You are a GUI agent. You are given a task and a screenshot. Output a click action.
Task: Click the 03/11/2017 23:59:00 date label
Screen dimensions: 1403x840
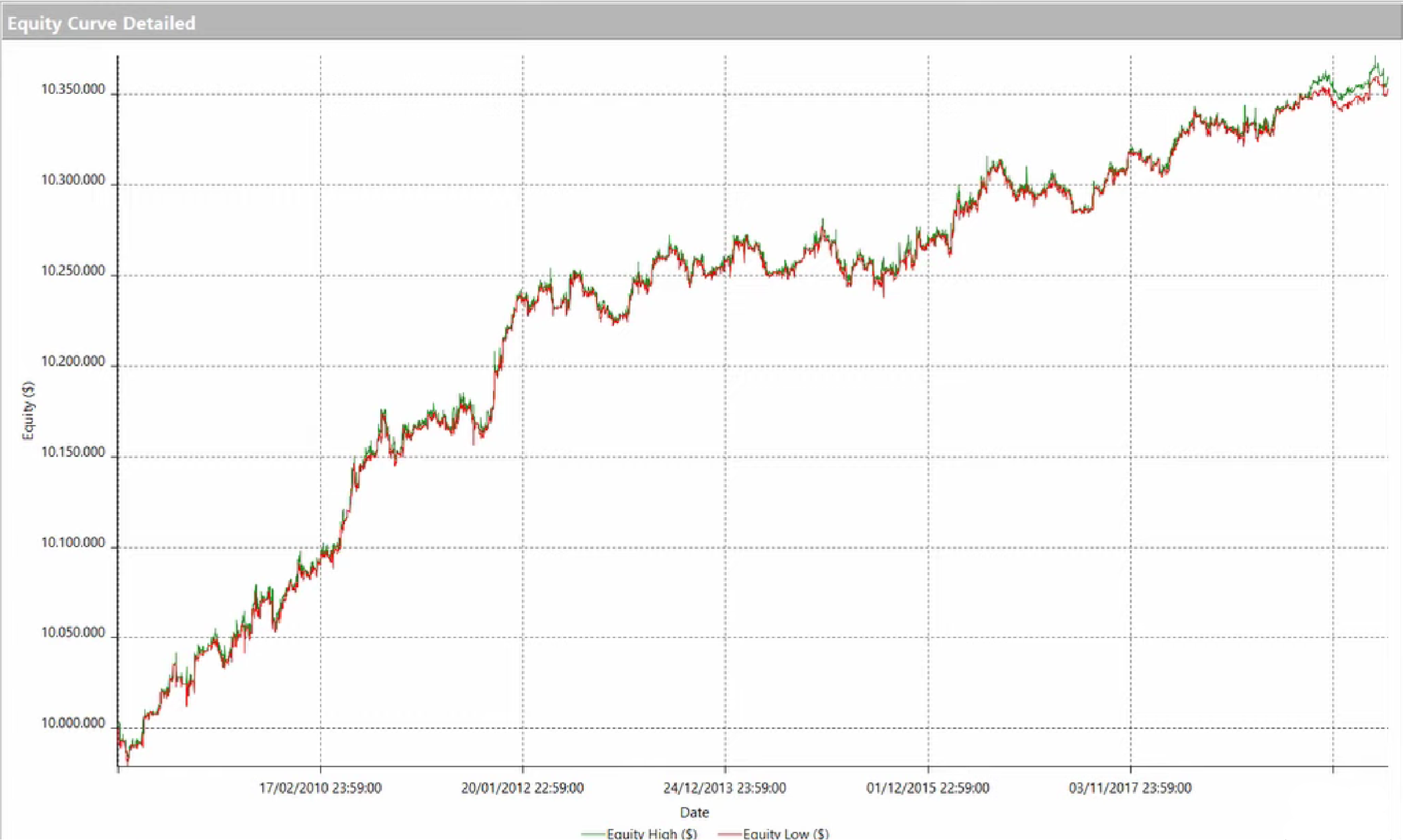(1130, 787)
